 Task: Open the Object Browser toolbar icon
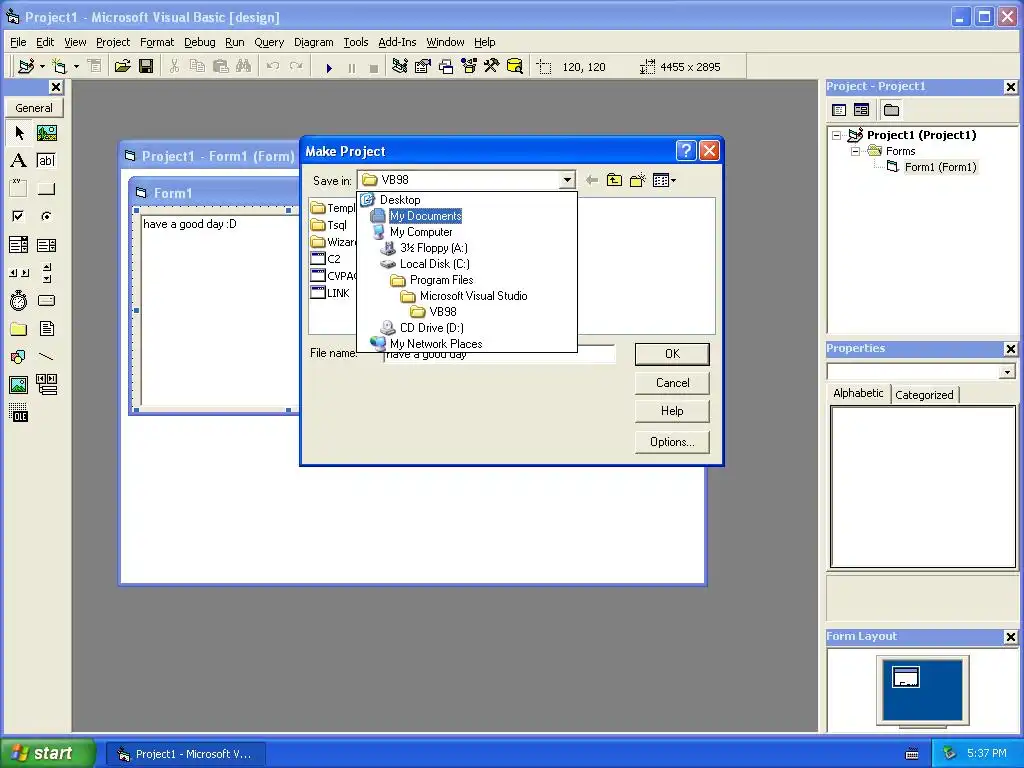[469, 67]
